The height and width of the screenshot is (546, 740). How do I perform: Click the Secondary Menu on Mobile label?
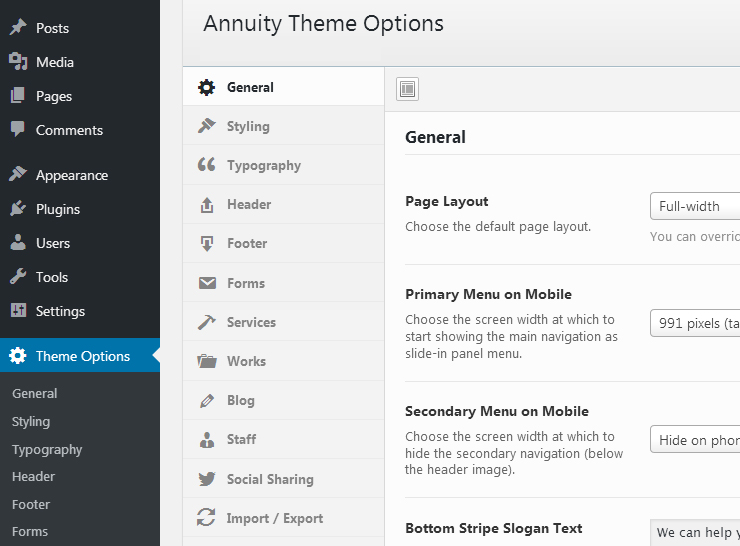(497, 412)
